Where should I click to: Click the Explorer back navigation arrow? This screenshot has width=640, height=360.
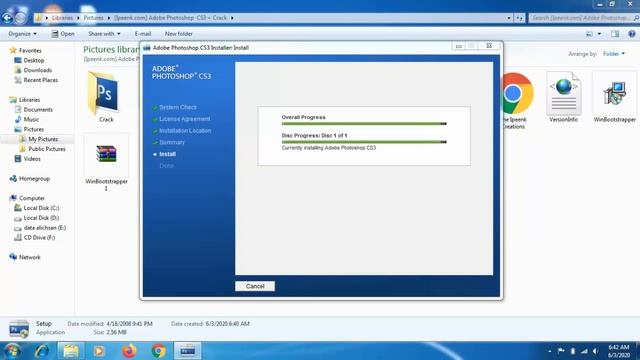[x=7, y=18]
